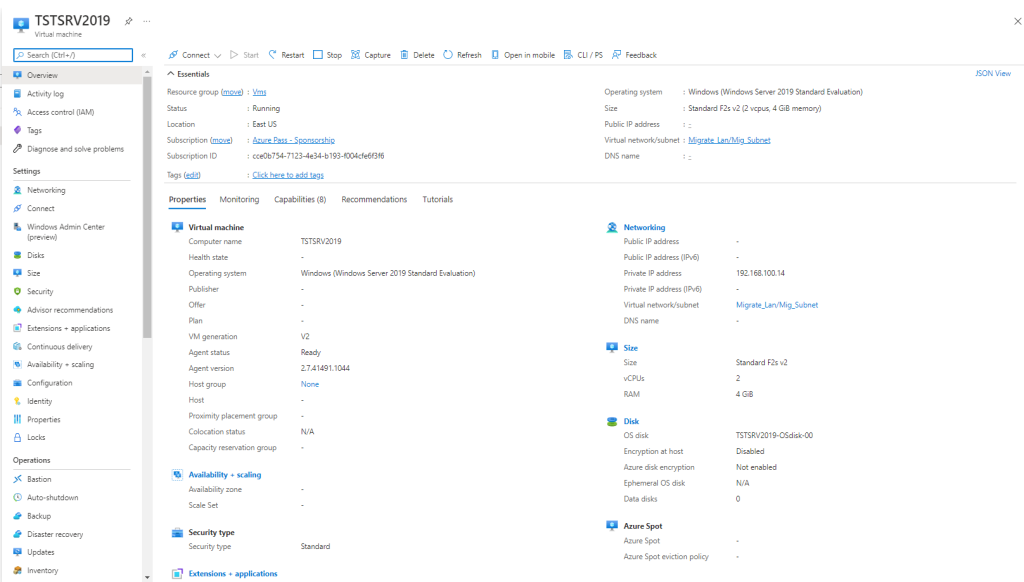Click the Feedback toolbar button

pos(633,55)
